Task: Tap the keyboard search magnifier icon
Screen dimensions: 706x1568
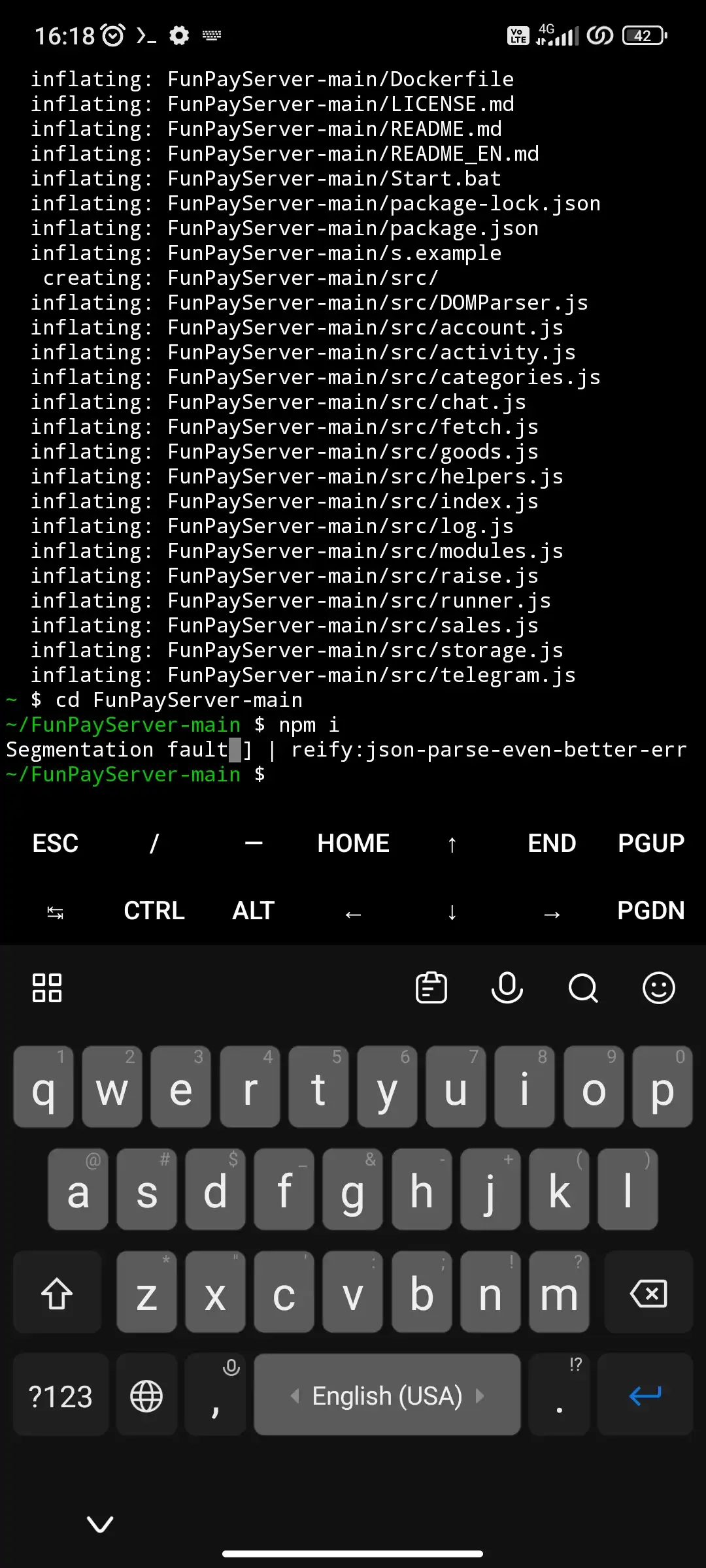Action: [x=583, y=987]
